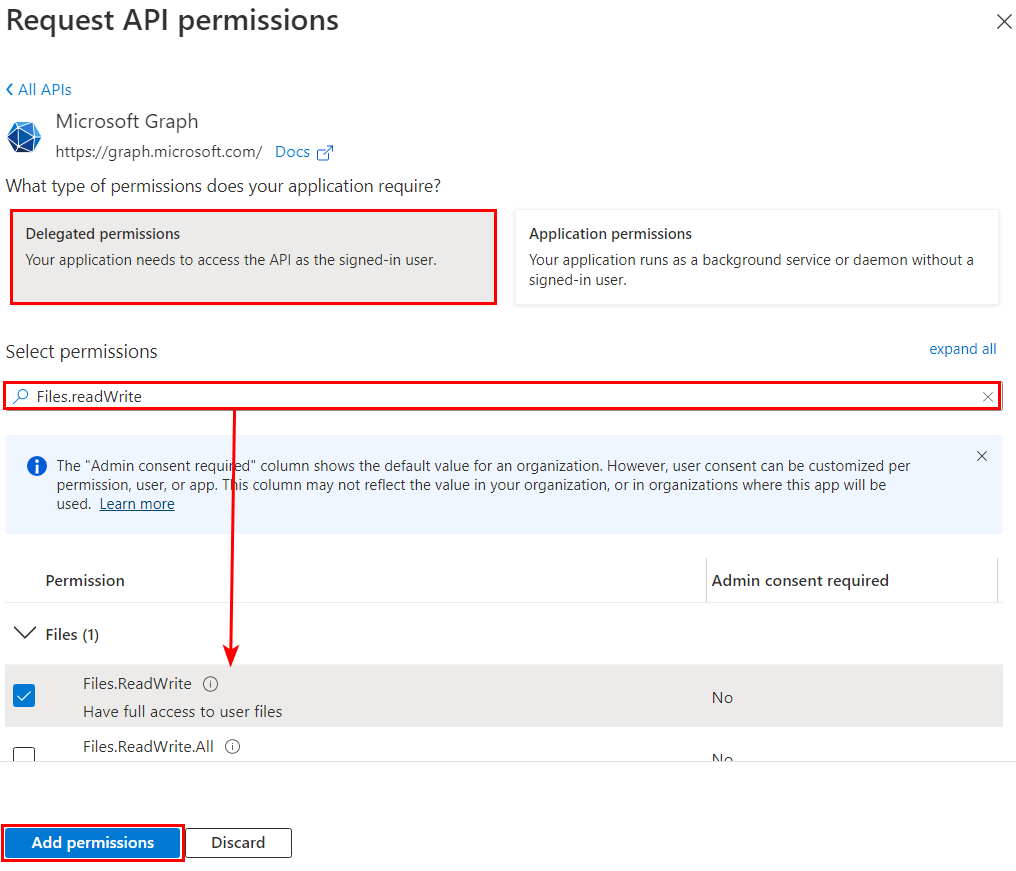Click the Admin consent required column header

point(800,581)
